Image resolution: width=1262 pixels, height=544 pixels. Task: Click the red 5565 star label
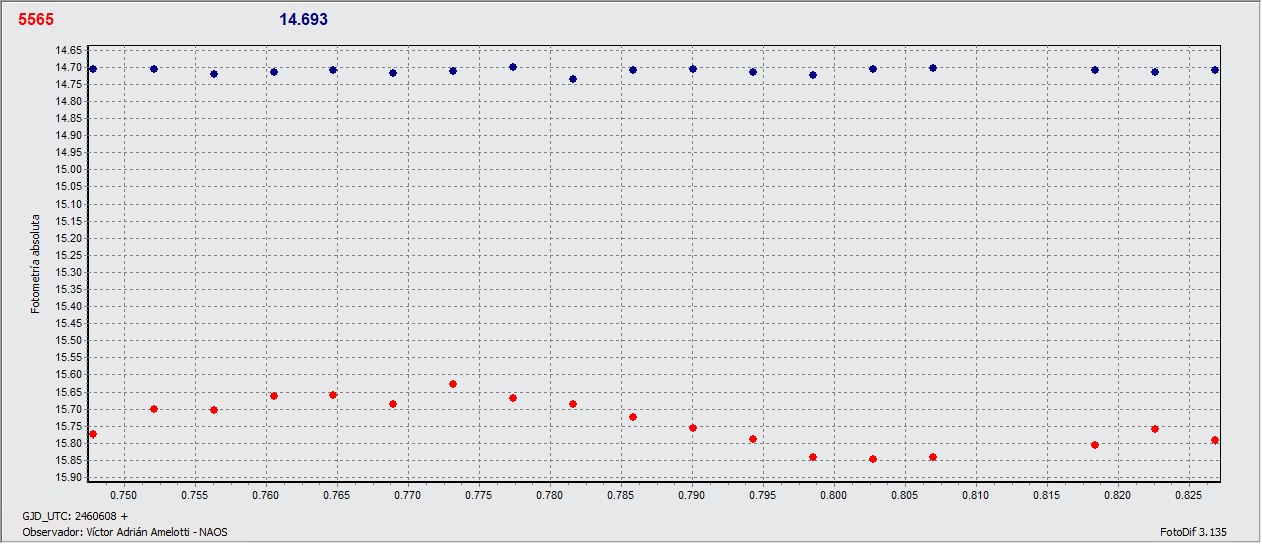click(36, 20)
